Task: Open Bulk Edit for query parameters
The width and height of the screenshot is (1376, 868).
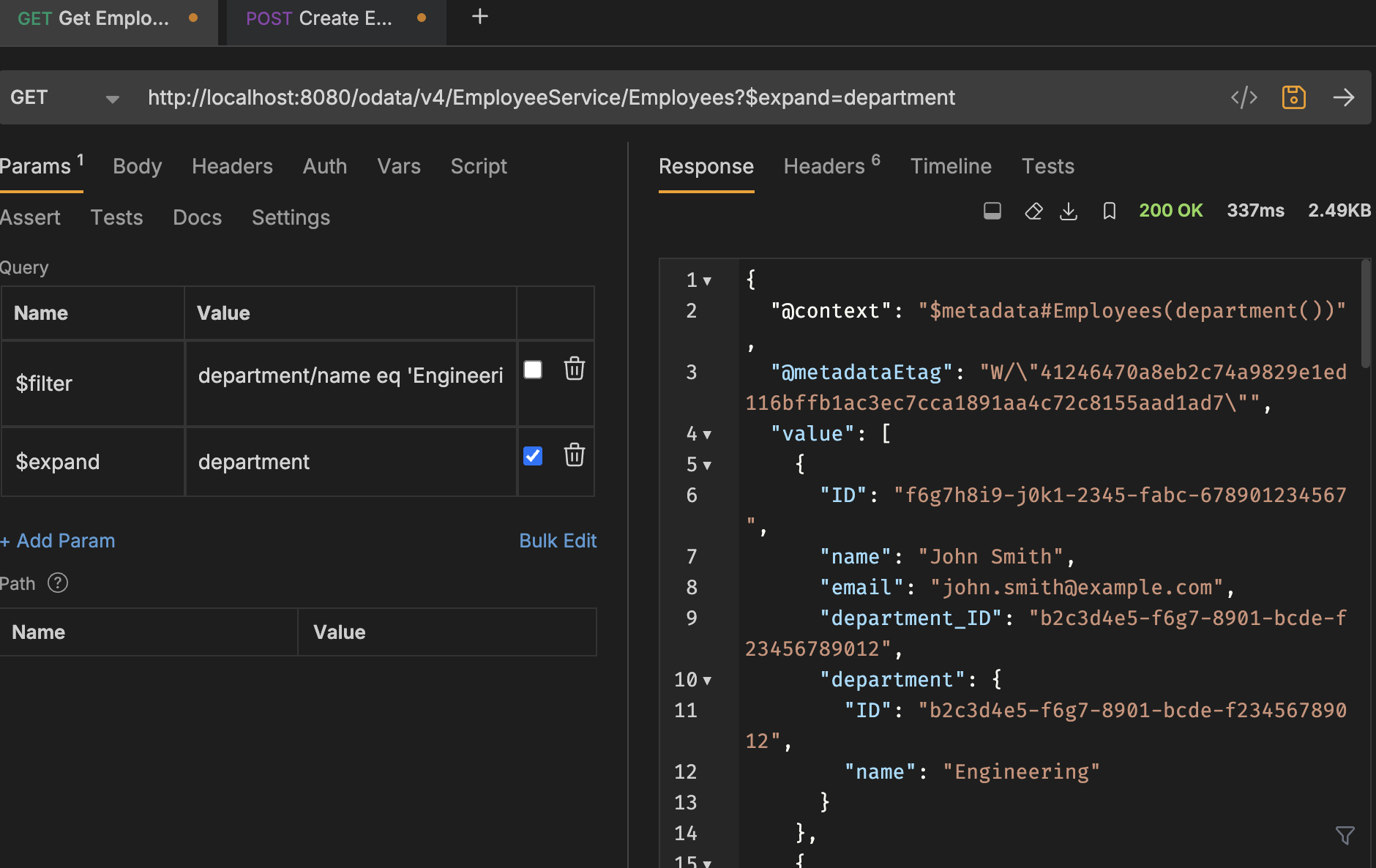Action: click(558, 540)
